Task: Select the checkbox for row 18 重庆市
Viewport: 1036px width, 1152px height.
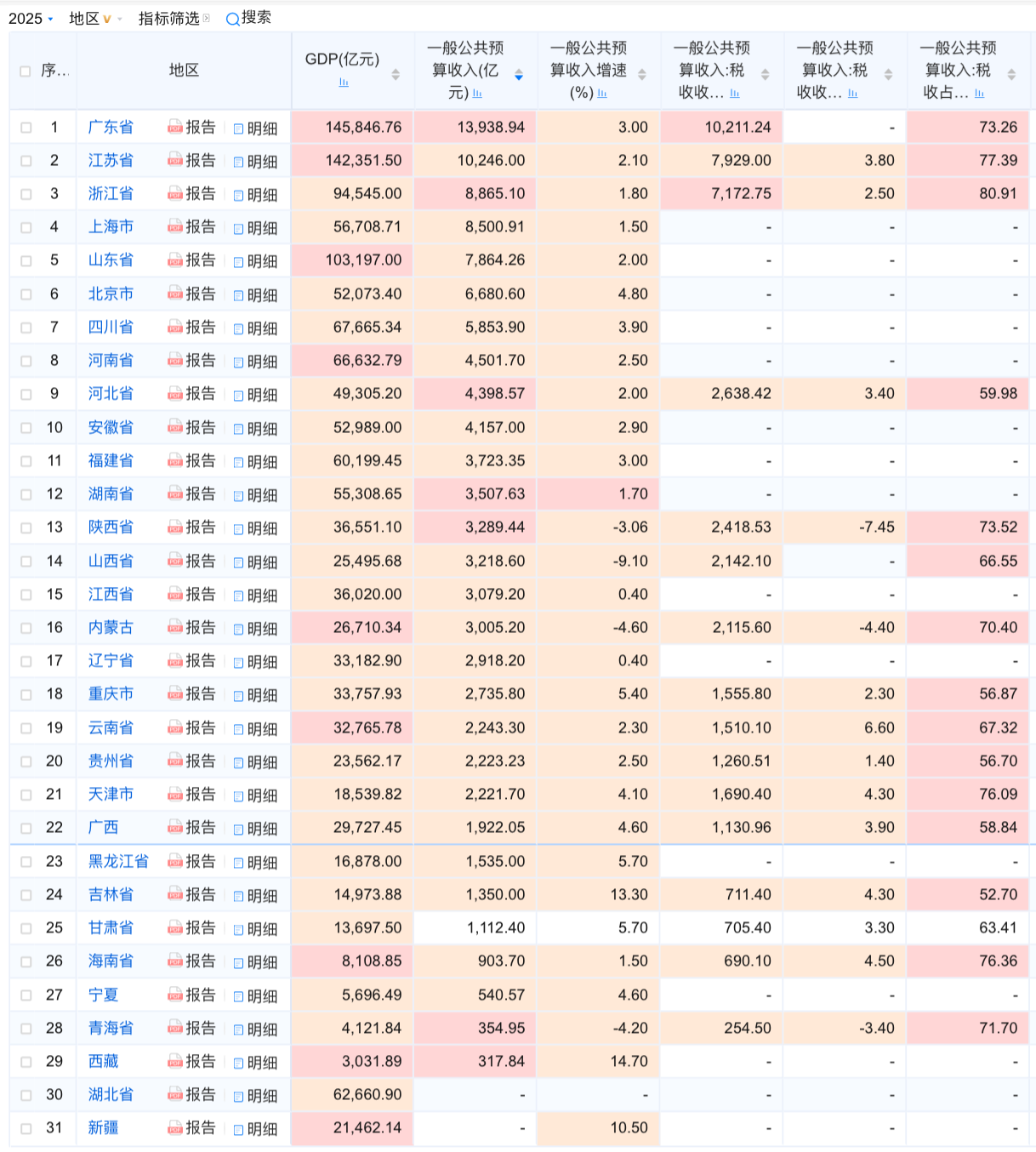Action: 26,694
